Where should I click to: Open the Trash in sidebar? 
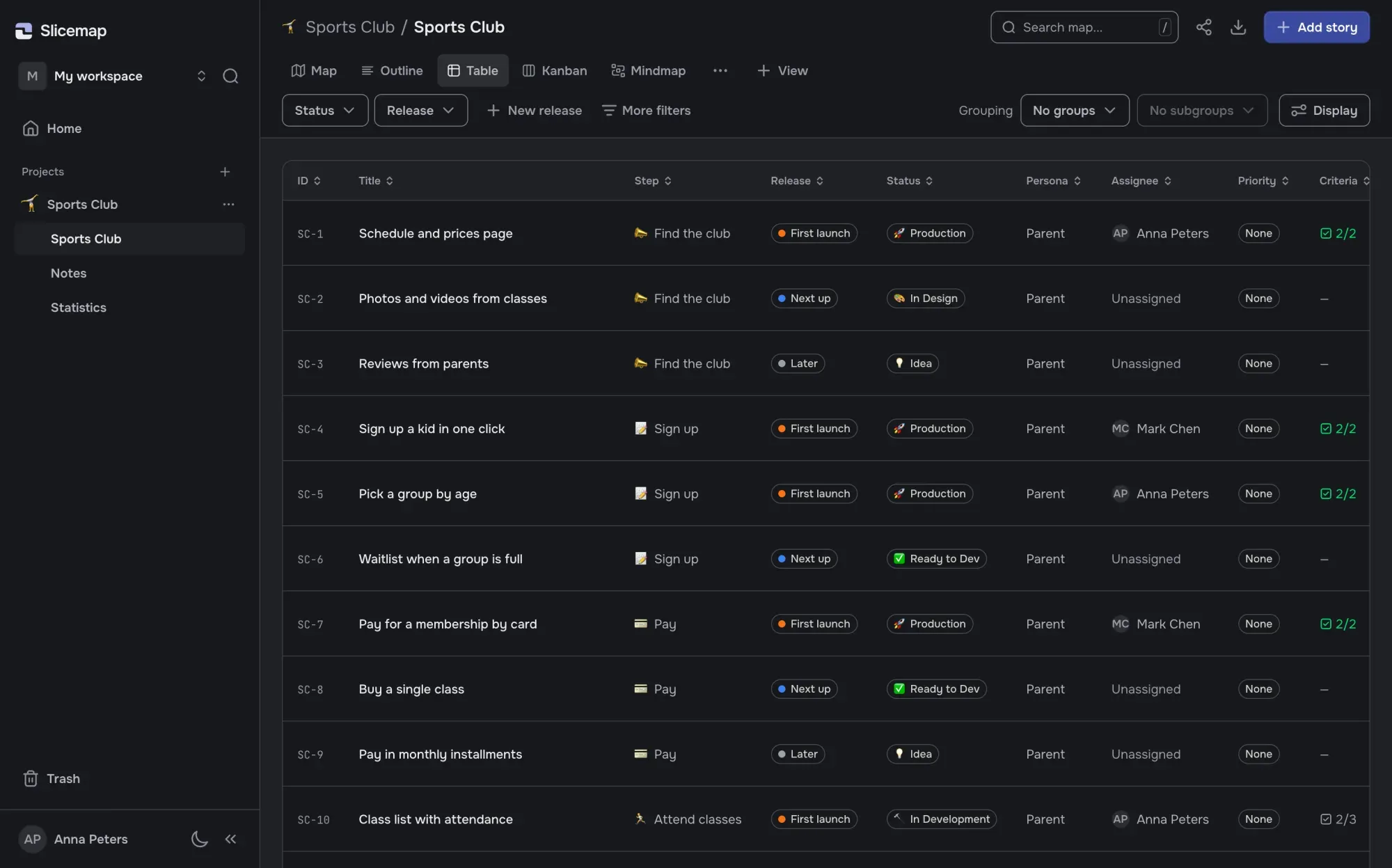(x=52, y=779)
